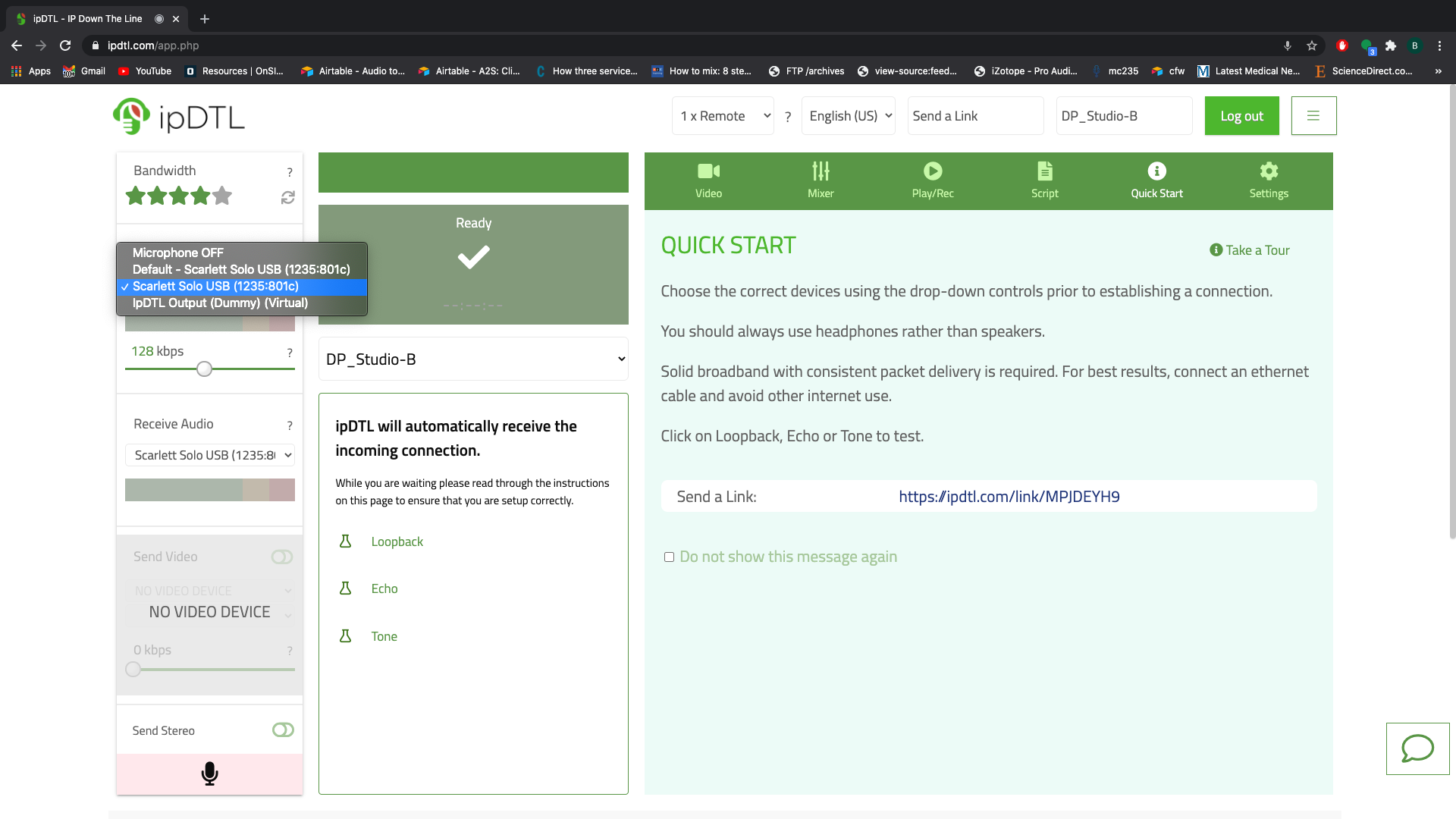Reload the page in Chrome

click(x=65, y=45)
